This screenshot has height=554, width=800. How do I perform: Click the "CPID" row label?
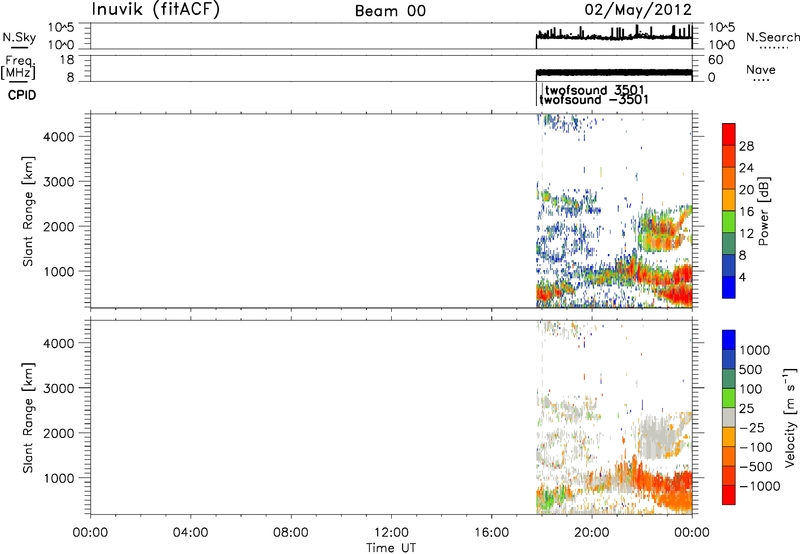pyautogui.click(x=22, y=95)
